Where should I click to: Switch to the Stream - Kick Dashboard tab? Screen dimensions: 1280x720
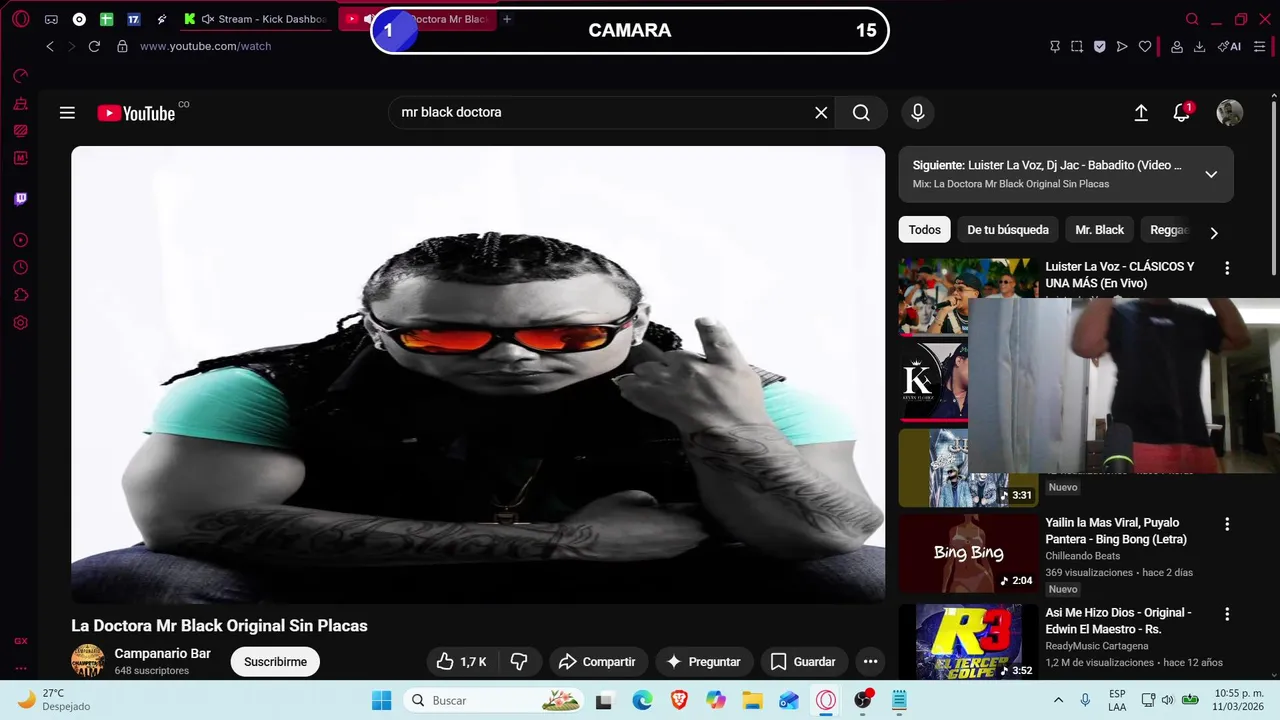pyautogui.click(x=254, y=19)
